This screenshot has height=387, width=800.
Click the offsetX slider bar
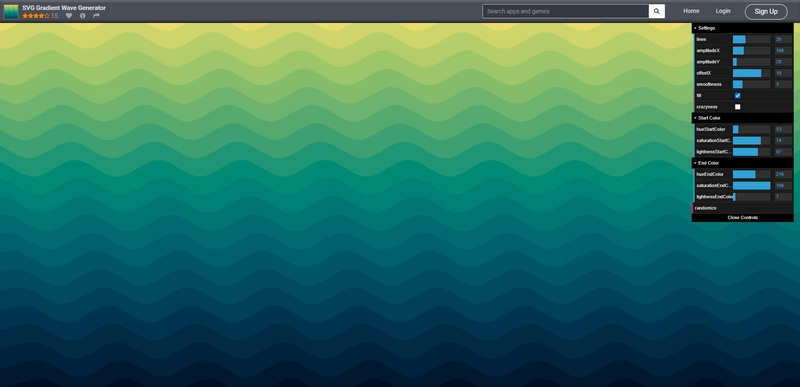(x=752, y=73)
